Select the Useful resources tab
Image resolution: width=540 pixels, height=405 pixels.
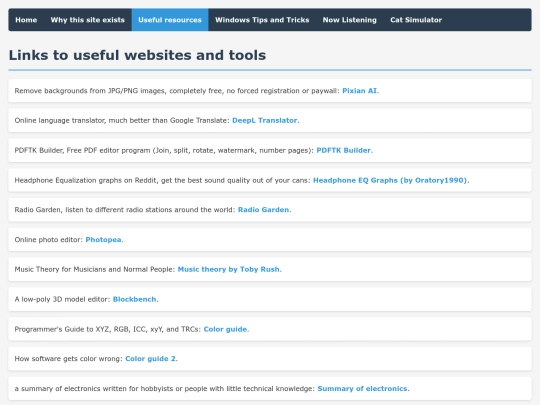pyautogui.click(x=170, y=20)
